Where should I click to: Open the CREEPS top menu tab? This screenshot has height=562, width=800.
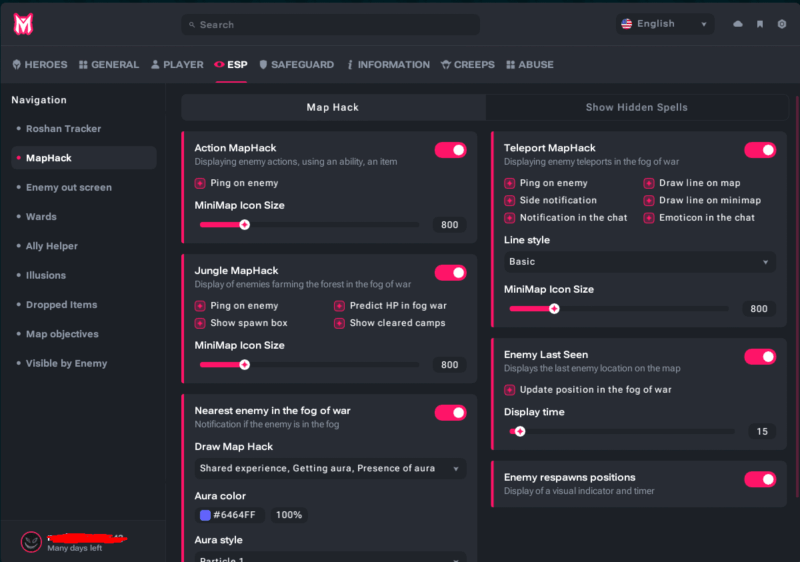pyautogui.click(x=468, y=64)
